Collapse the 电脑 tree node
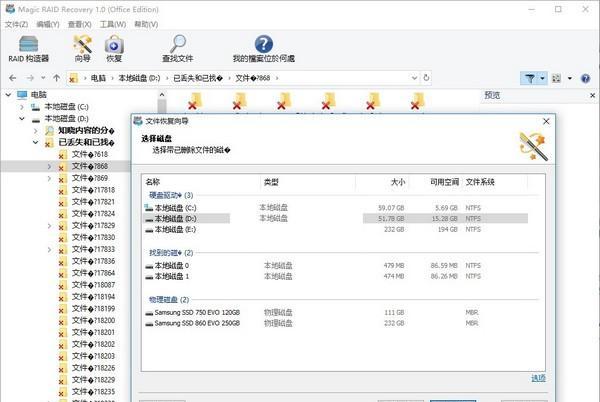The height and width of the screenshot is (402, 600). tap(8, 95)
